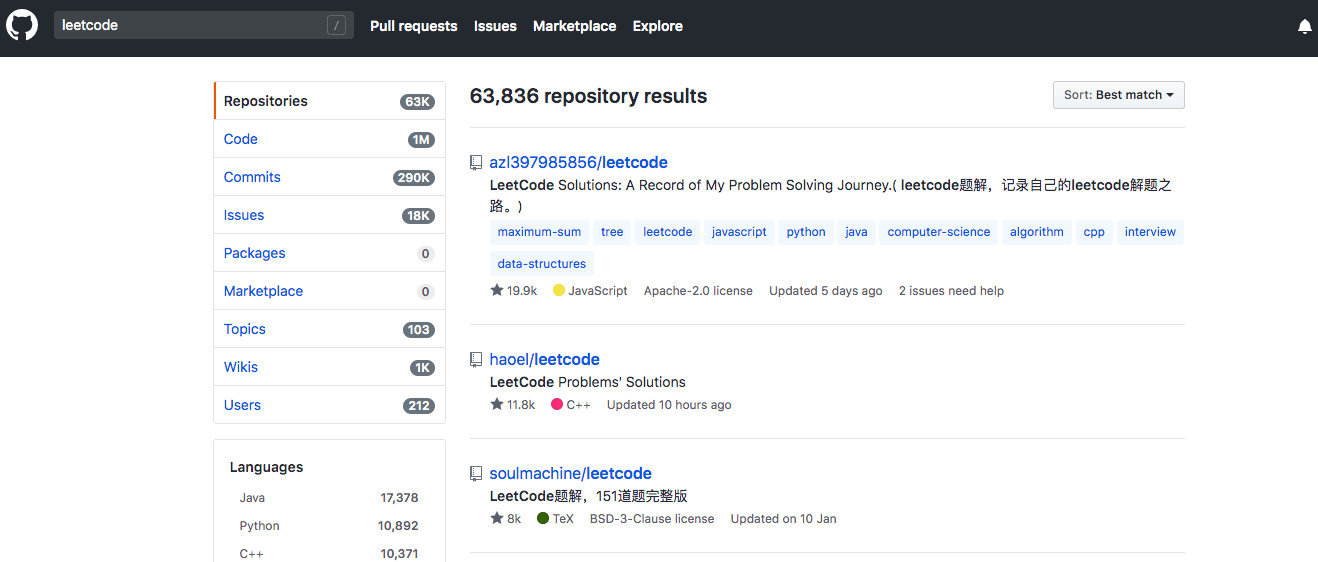
Task: Open the Sort: Best match dropdown
Action: (x=1118, y=95)
